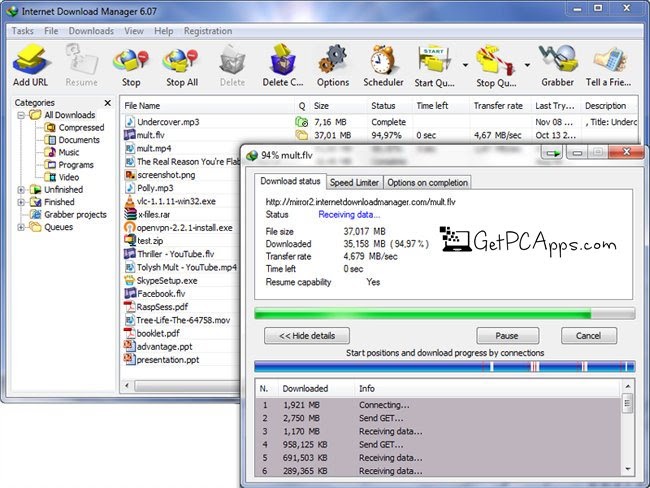Screen dimensions: 650x488
Task: Switch to the Download status tab
Action: tap(290, 181)
